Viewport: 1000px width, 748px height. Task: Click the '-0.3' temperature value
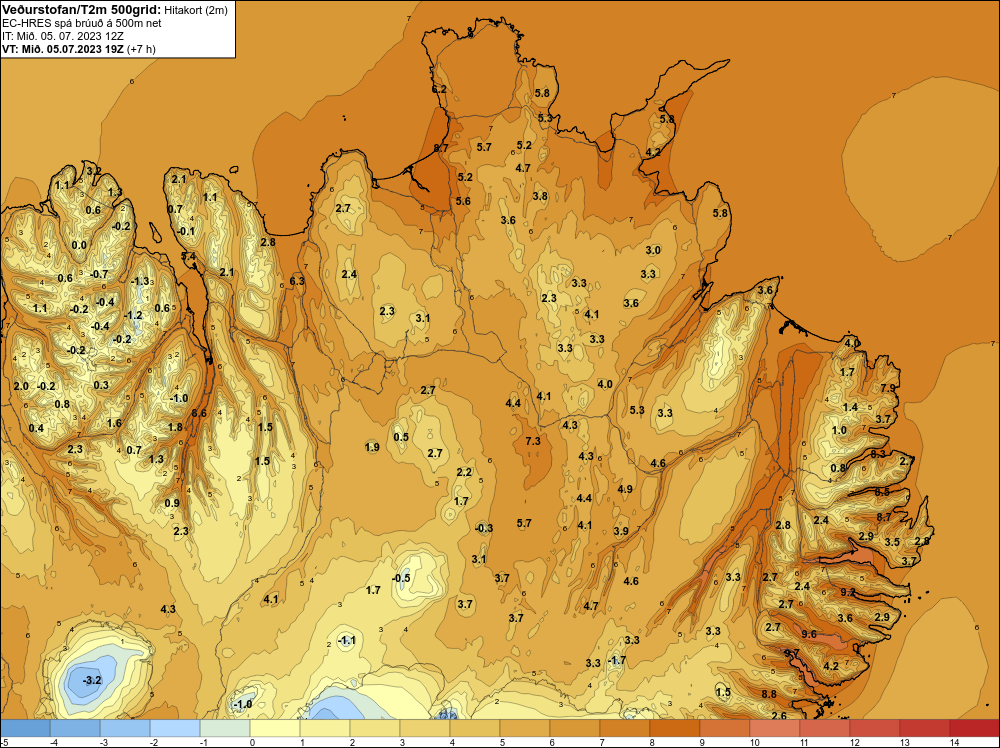click(484, 527)
